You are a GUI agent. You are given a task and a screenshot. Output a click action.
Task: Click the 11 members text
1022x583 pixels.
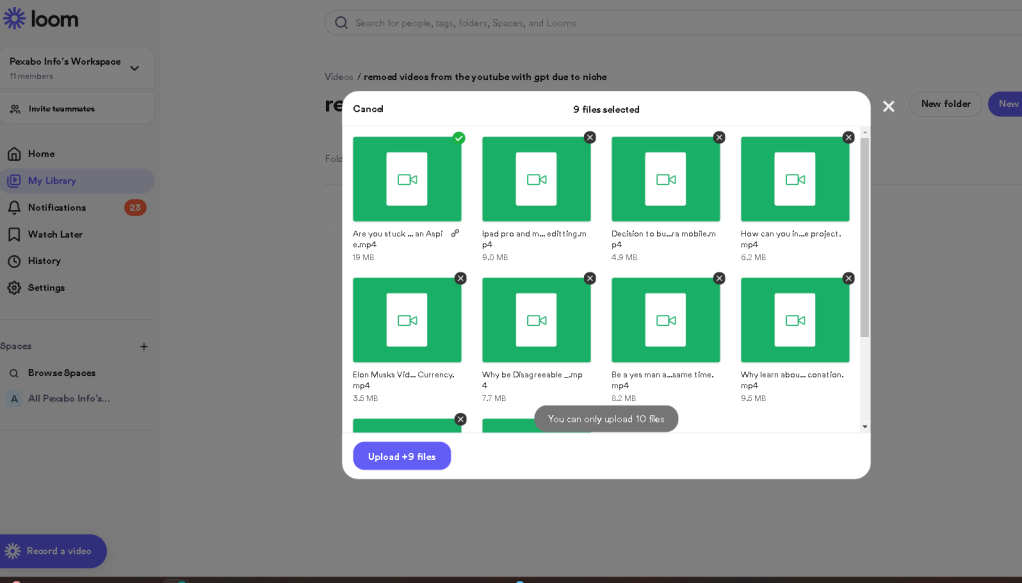(x=31, y=76)
